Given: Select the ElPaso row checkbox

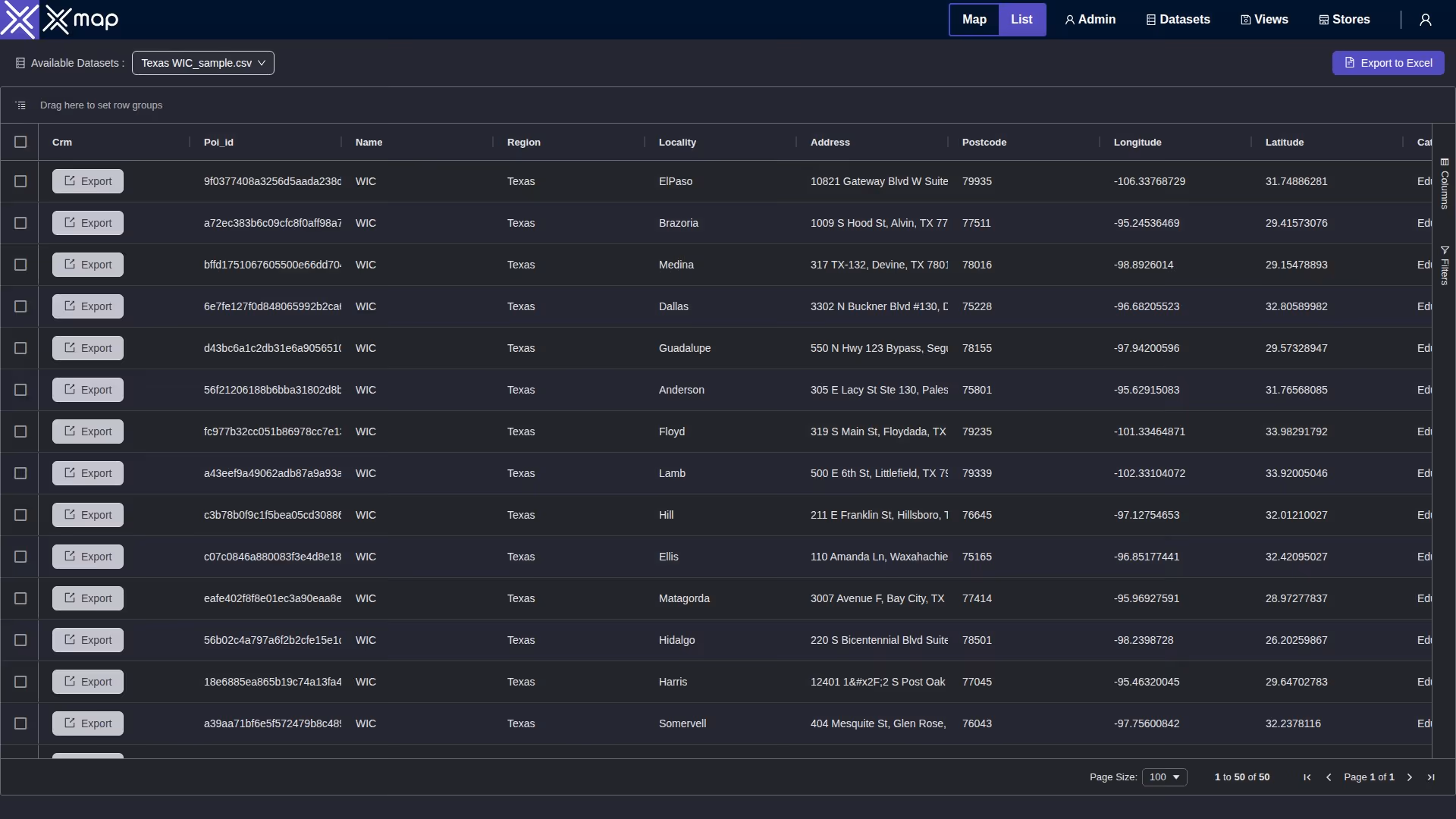Looking at the screenshot, I should click(20, 181).
